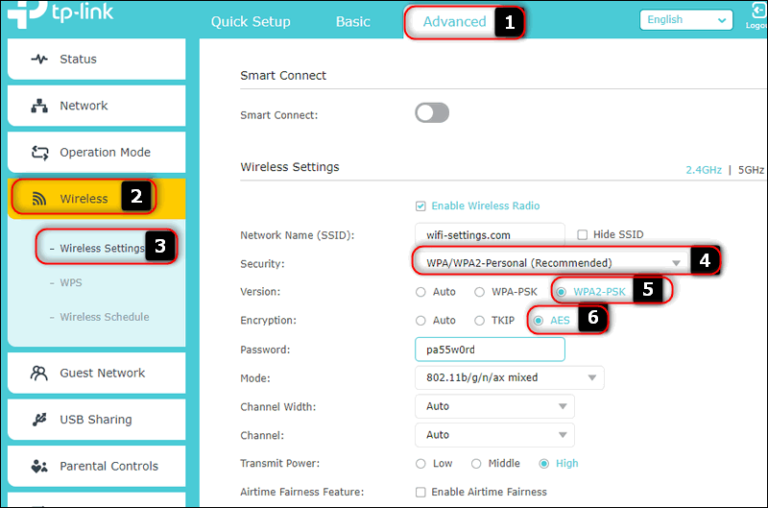Screen dimensions: 768x508
Task: Open the Security dropdown
Action: click(x=550, y=263)
